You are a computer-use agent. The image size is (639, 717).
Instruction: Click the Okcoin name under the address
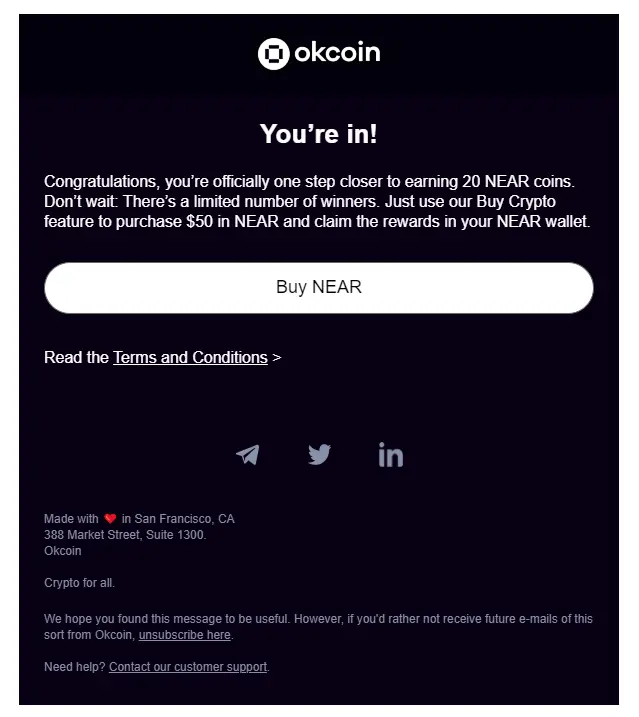[63, 551]
